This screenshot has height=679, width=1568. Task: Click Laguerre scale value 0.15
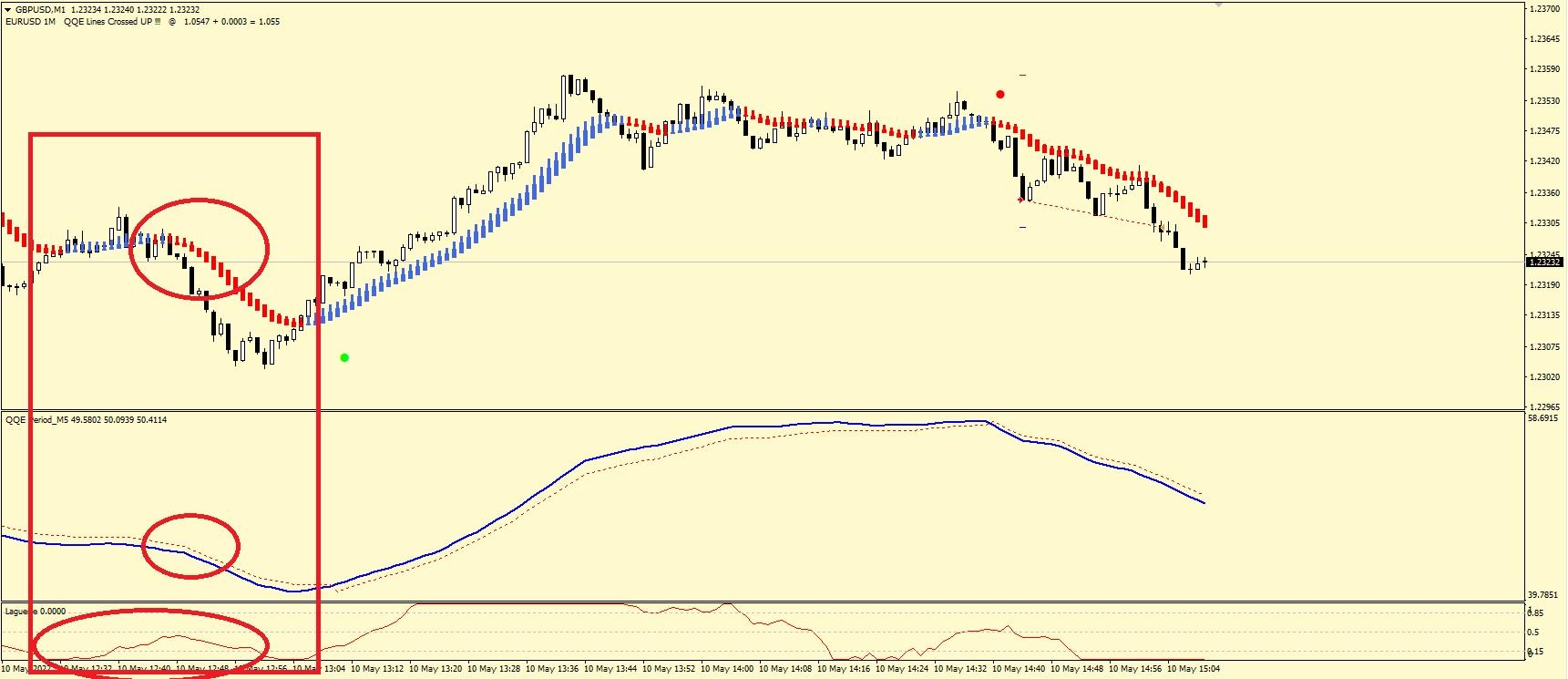[1535, 652]
